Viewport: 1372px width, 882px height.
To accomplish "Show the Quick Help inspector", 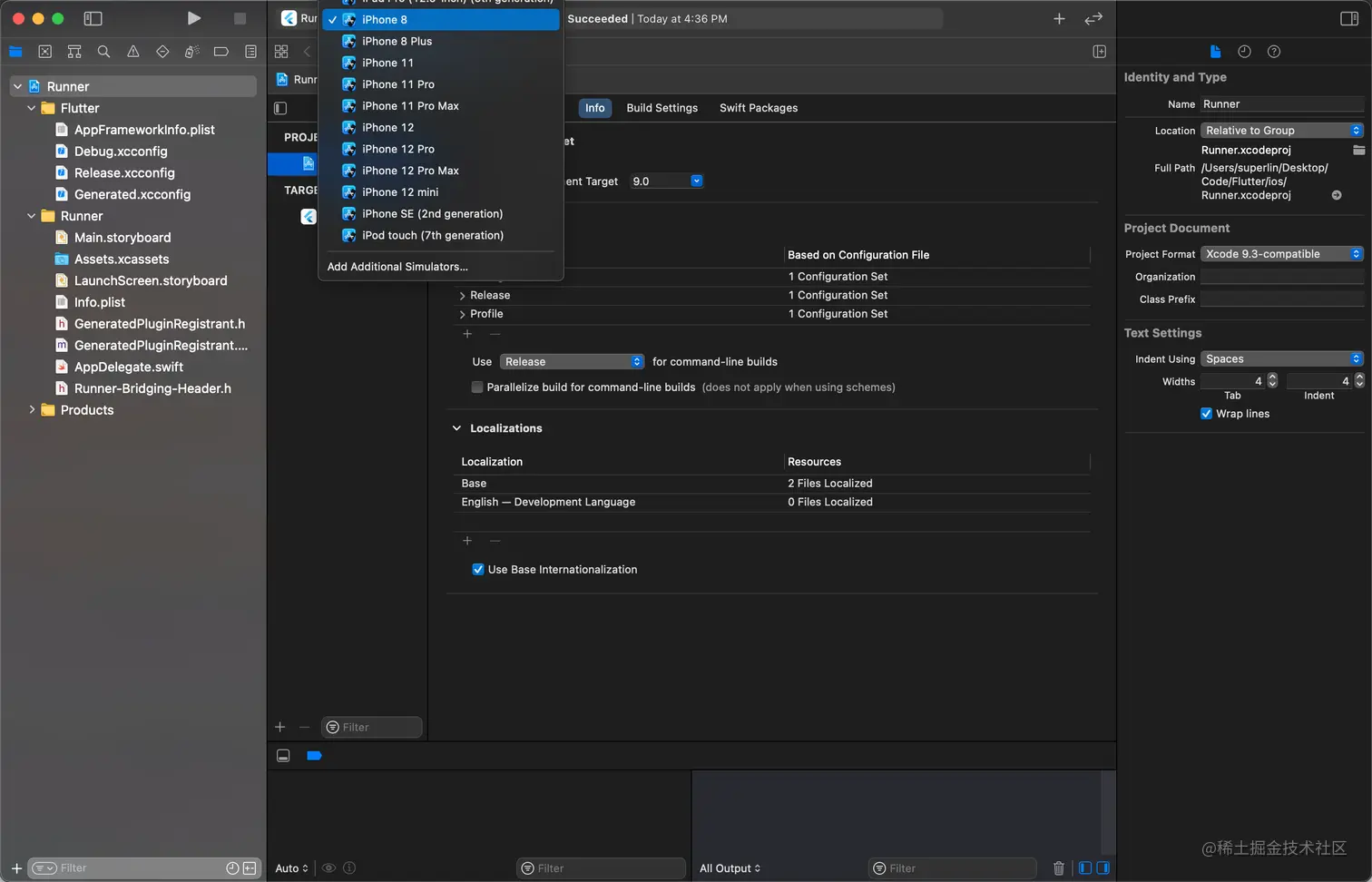I will click(x=1274, y=52).
